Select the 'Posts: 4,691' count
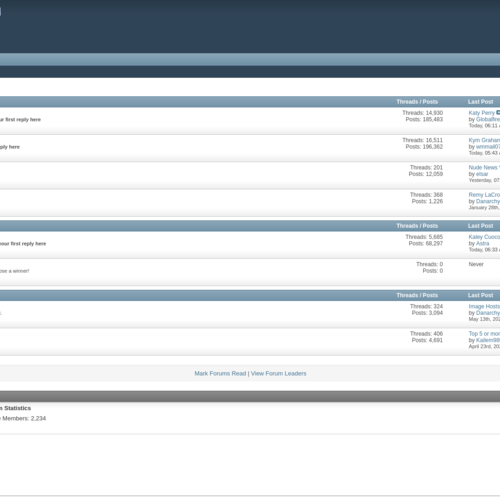Image resolution: width=500 pixels, height=500 pixels. [427, 340]
